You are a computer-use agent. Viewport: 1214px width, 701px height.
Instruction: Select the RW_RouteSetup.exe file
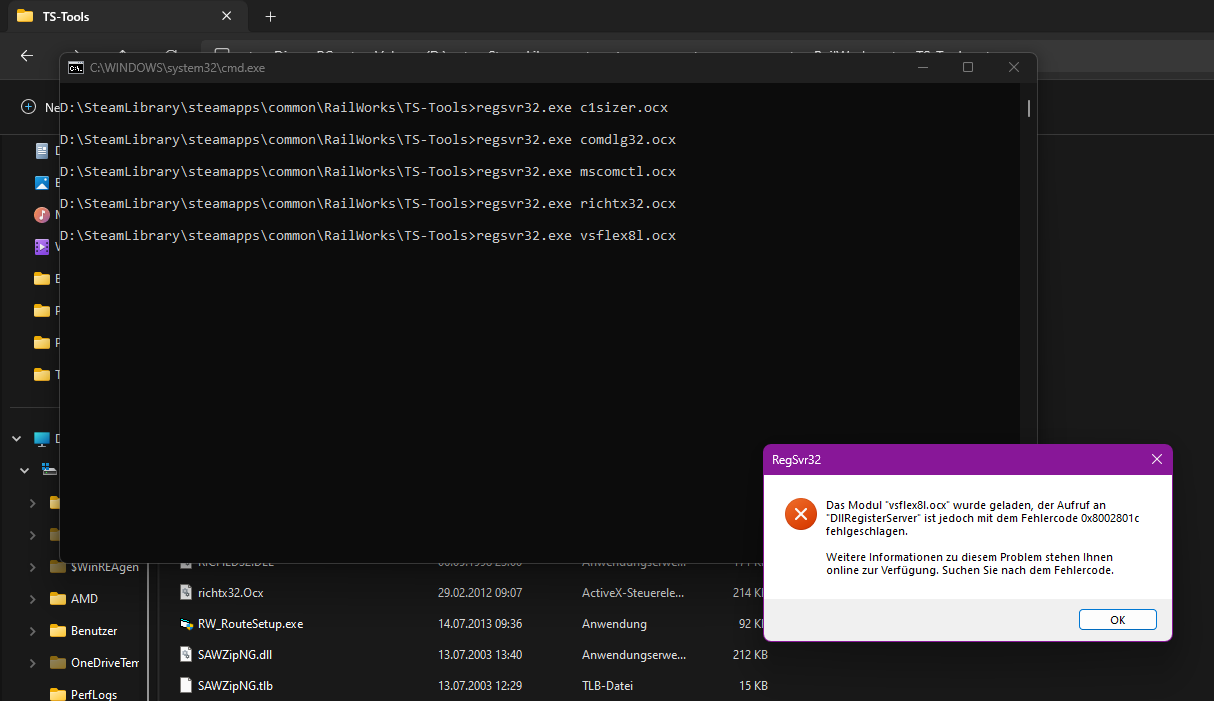[250, 623]
